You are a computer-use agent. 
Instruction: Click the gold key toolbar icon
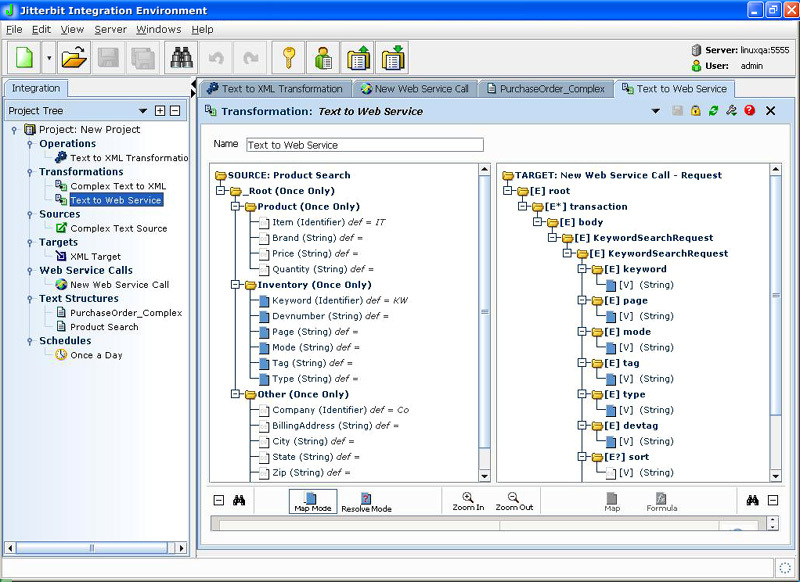click(288, 58)
